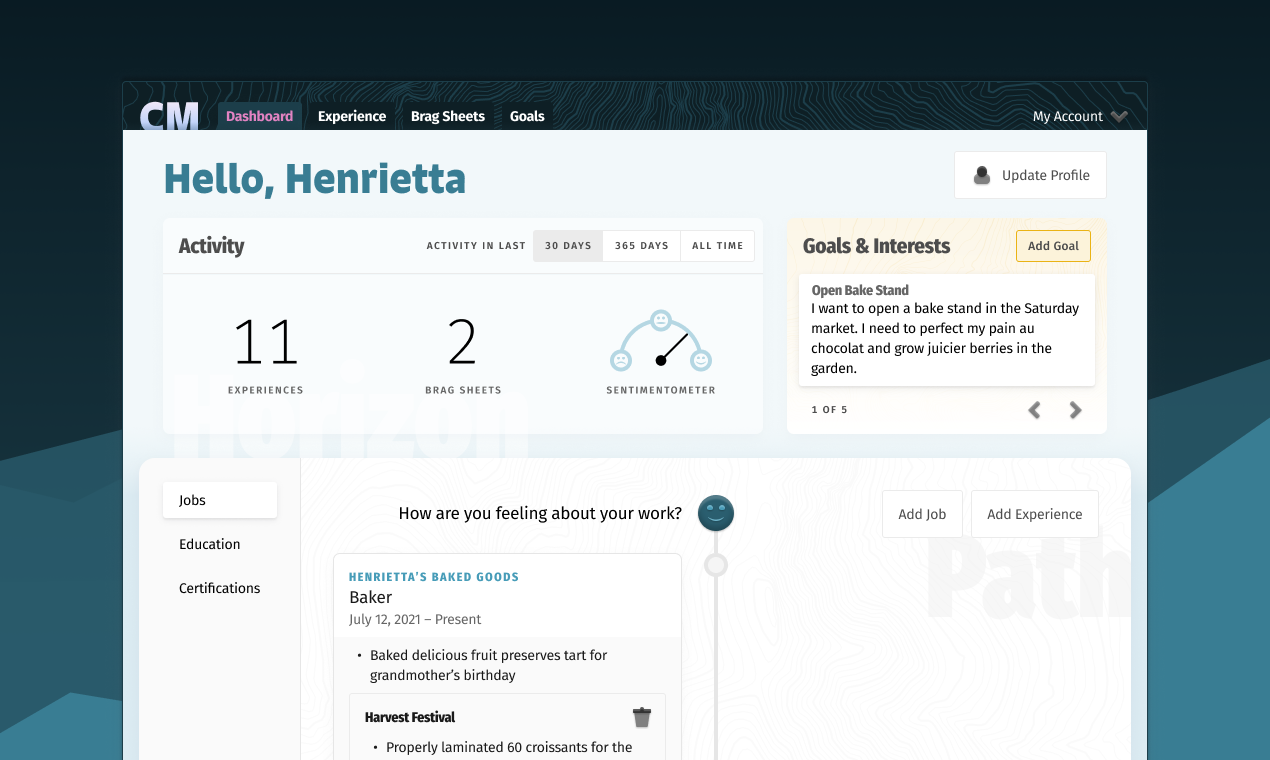Select the All Time activity filter
This screenshot has width=1270, height=760.
click(717, 246)
